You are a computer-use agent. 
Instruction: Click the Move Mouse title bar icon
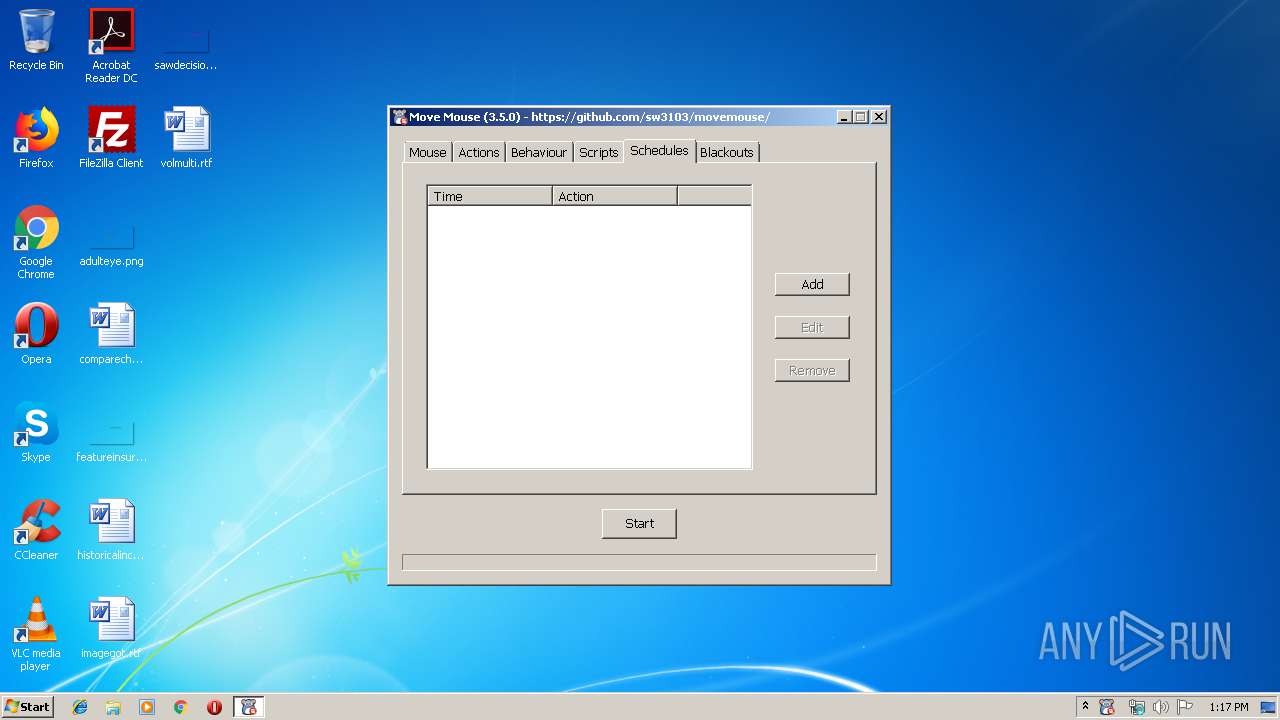point(400,117)
